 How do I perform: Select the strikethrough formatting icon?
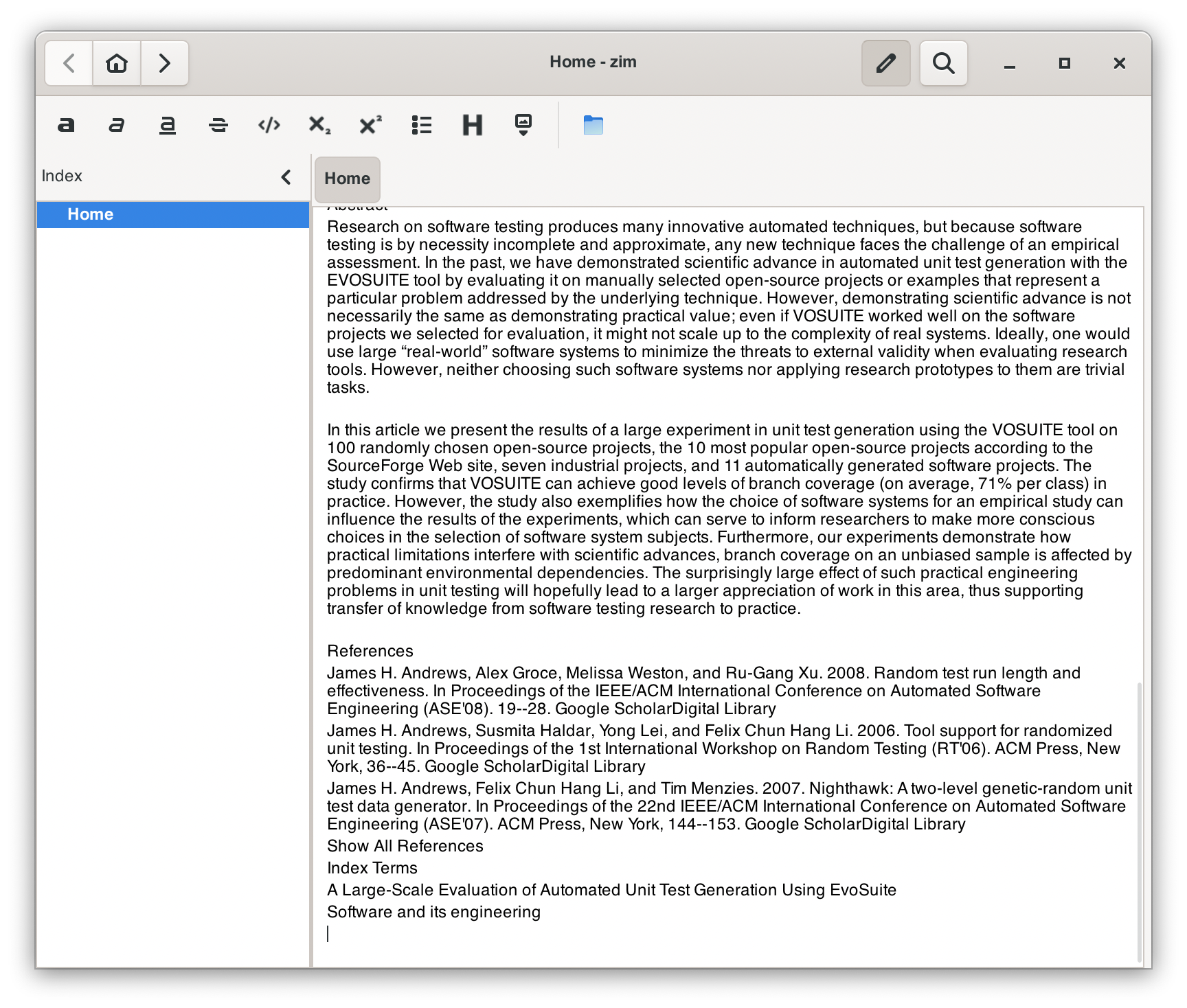click(218, 125)
